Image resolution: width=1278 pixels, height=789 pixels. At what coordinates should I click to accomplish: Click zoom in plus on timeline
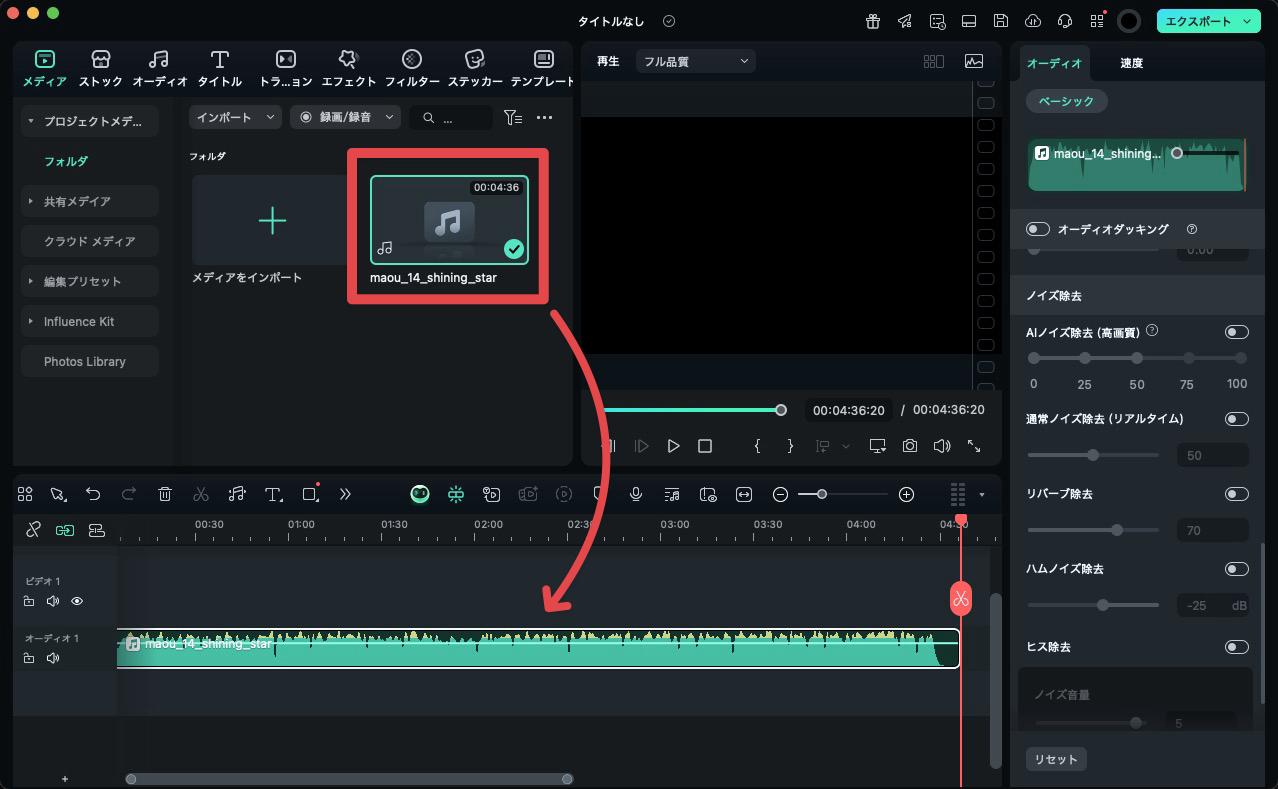pos(906,494)
